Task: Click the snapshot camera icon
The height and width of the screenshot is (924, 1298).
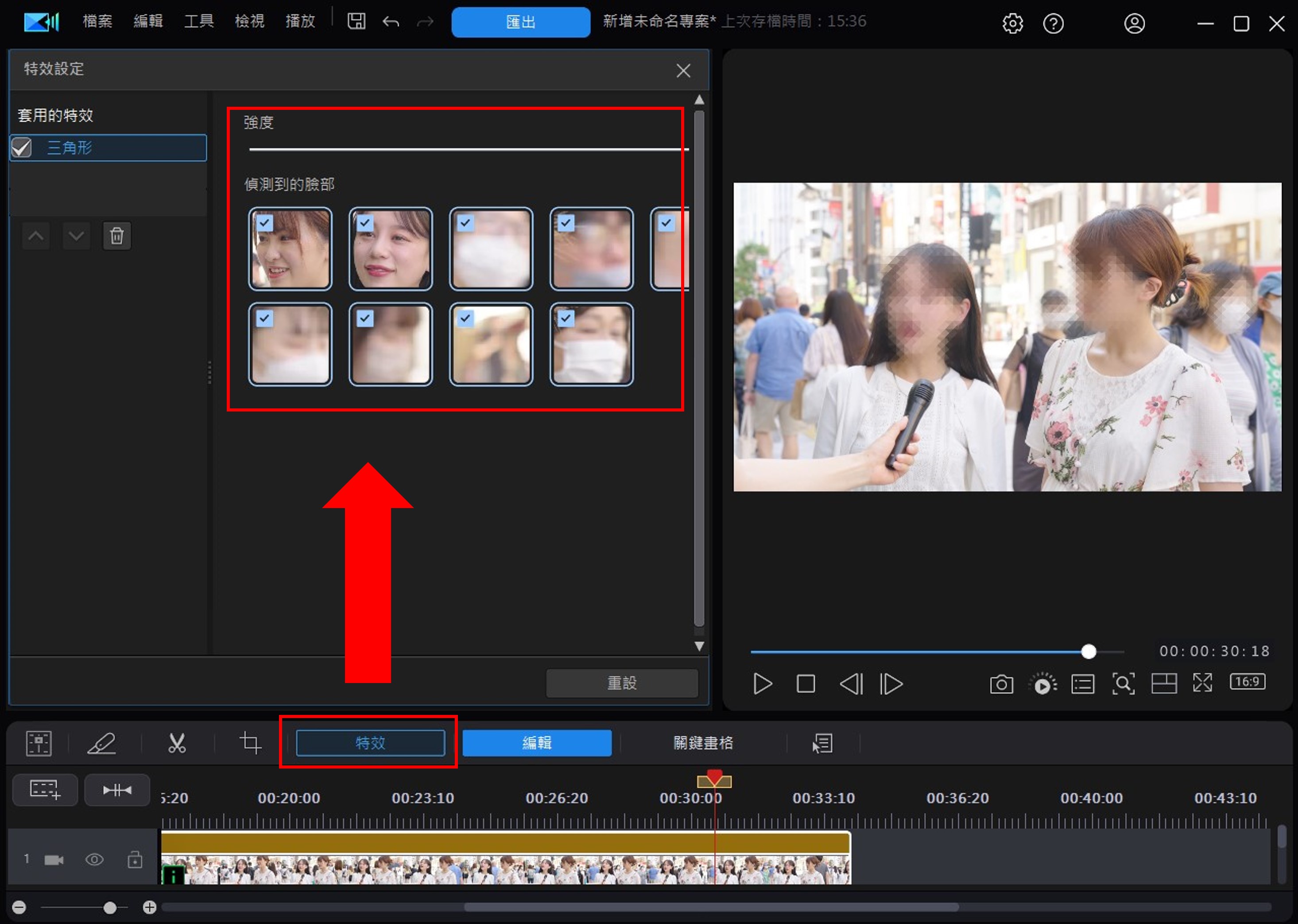Action: coord(1001,684)
